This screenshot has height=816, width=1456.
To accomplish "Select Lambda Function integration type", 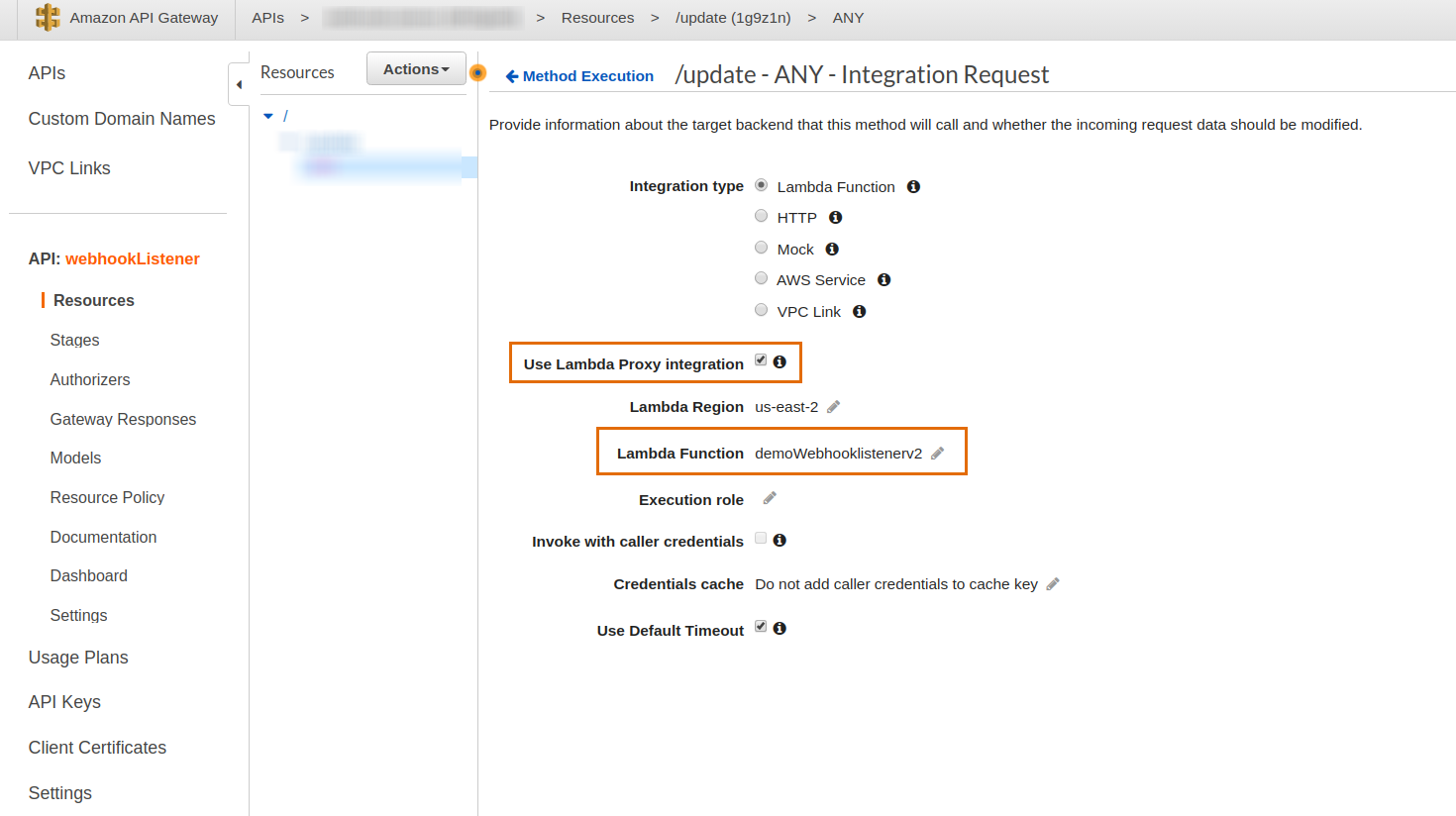I will tap(761, 185).
